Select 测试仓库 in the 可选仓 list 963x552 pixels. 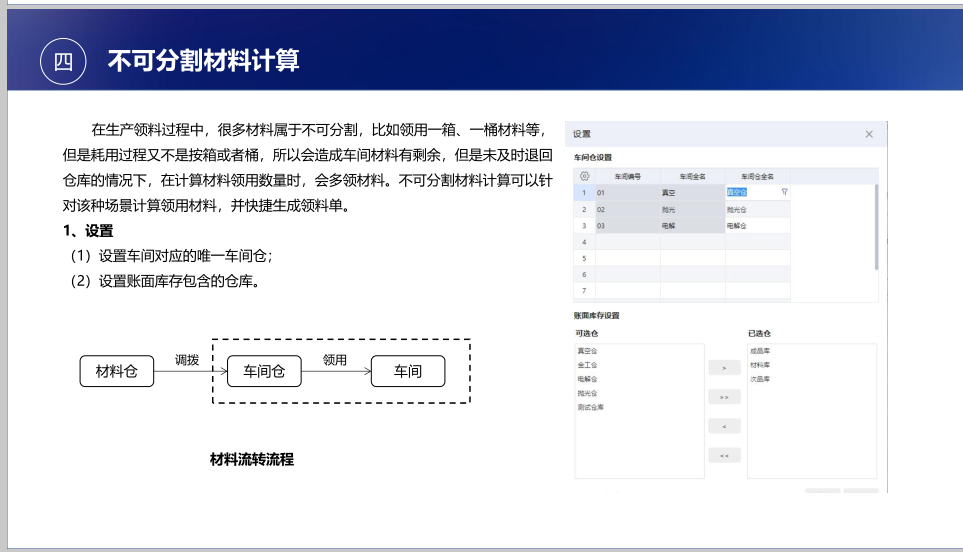point(590,408)
